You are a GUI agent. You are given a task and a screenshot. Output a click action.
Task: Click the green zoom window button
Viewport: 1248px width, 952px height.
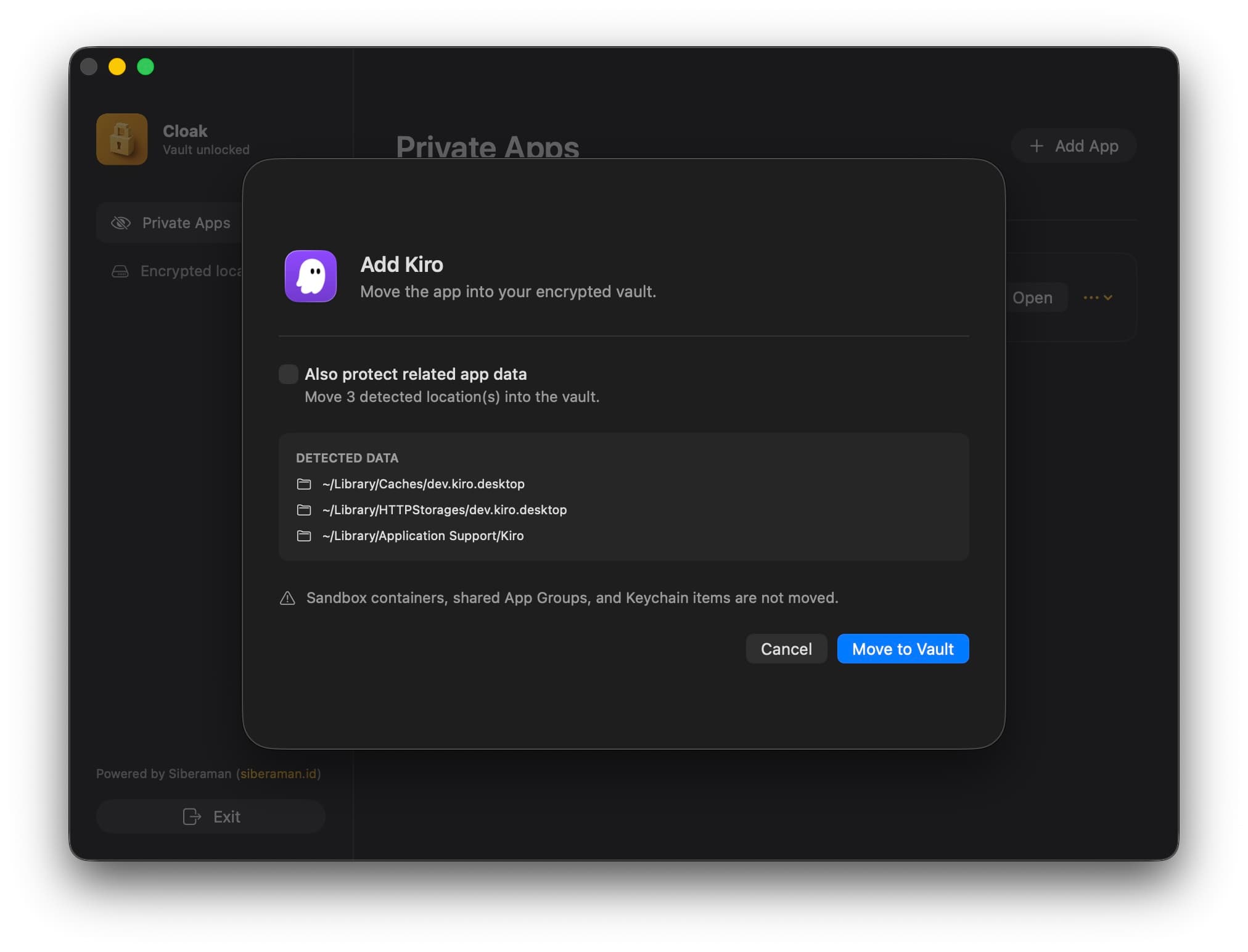click(146, 67)
